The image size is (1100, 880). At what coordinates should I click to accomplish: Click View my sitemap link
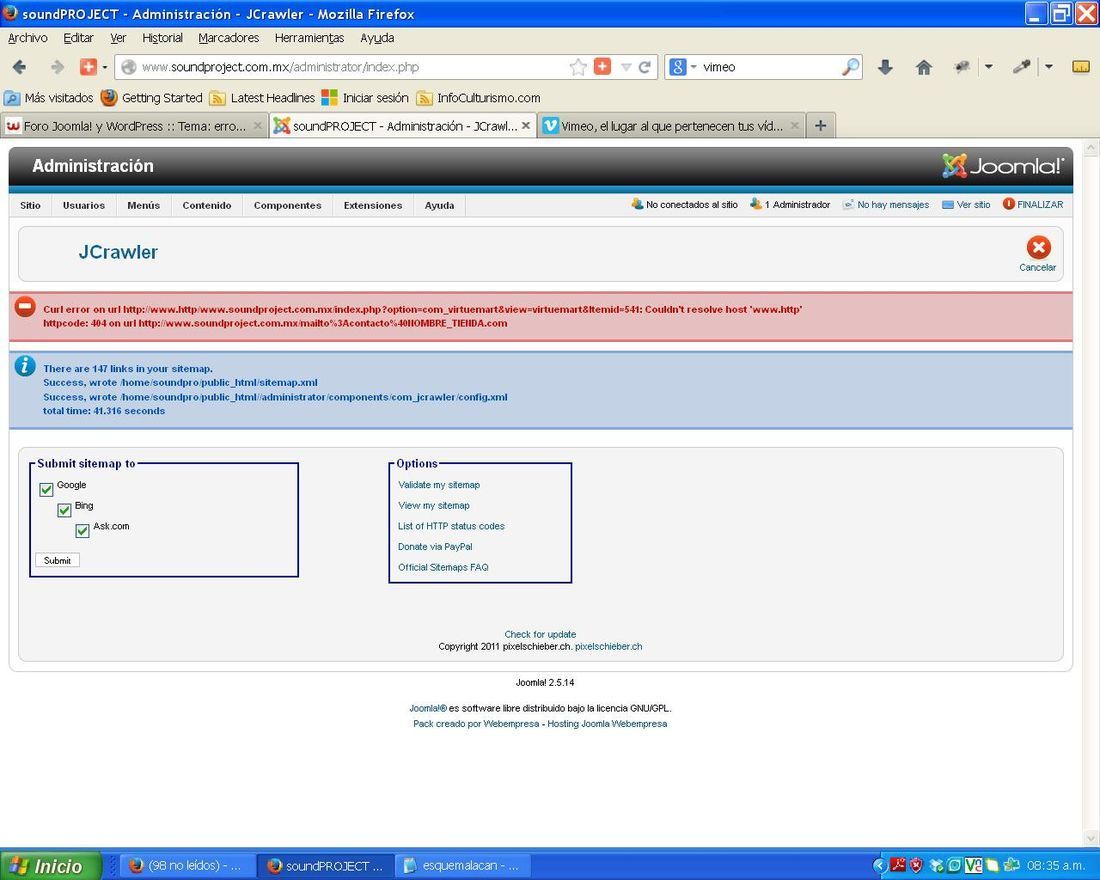pyautogui.click(x=434, y=505)
